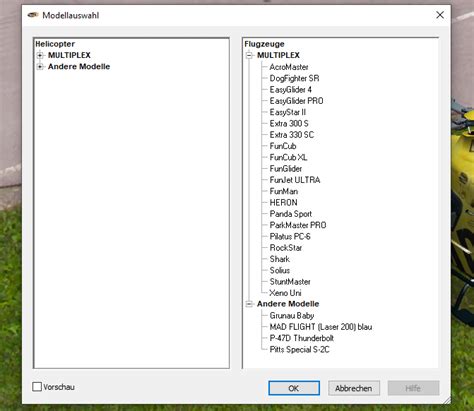
Task: Click the dialog resize grip corner
Action: click(447, 400)
